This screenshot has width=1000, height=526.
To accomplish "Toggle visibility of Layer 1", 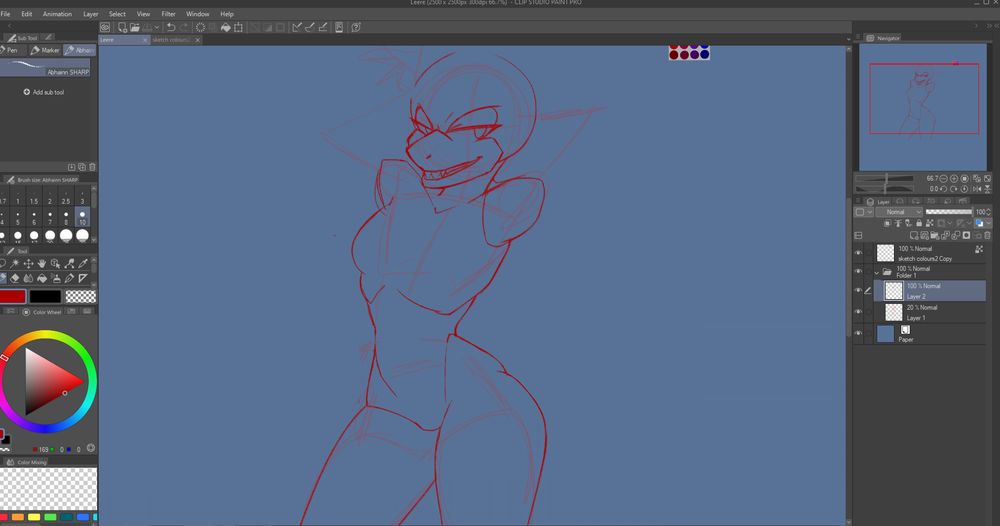I will coord(858,312).
